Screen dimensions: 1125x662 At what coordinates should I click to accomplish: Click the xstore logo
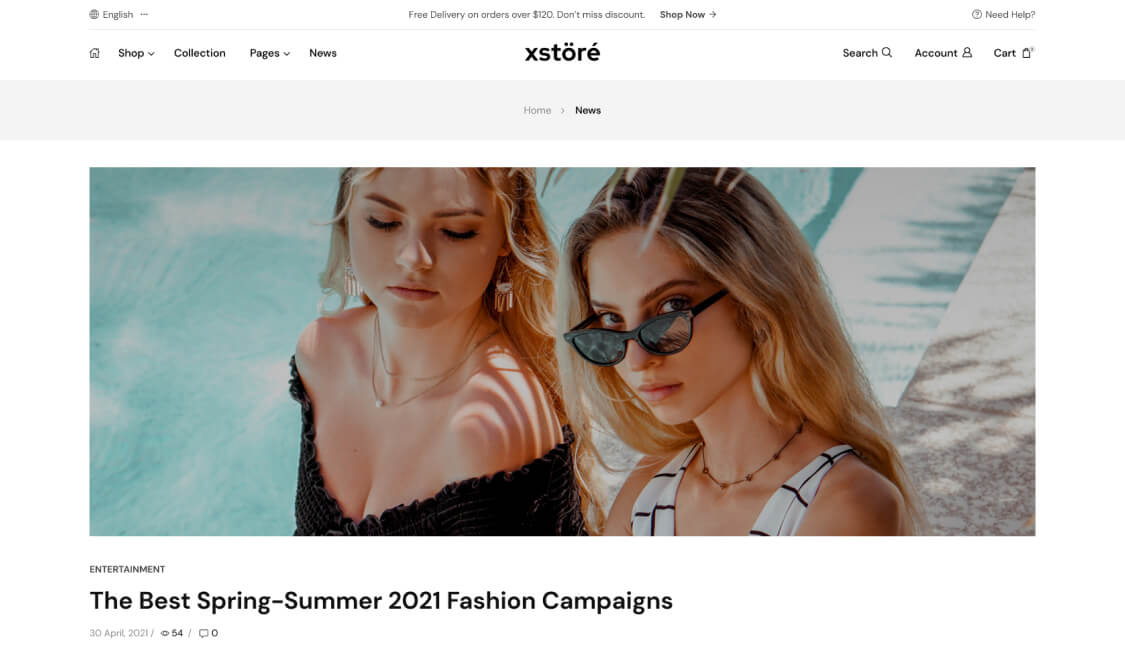pos(562,52)
